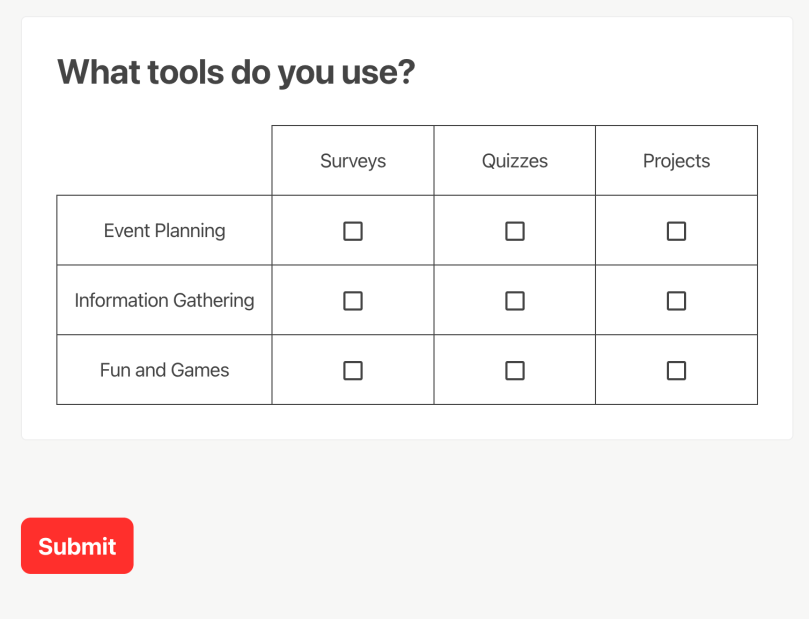Click the "What tools do you use?" heading
The width and height of the screenshot is (809, 619).
click(236, 73)
